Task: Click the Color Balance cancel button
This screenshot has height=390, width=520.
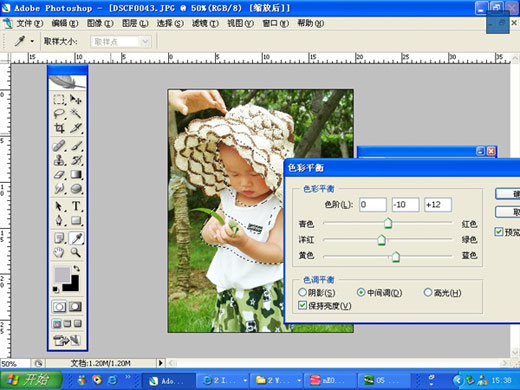Action: (x=508, y=212)
